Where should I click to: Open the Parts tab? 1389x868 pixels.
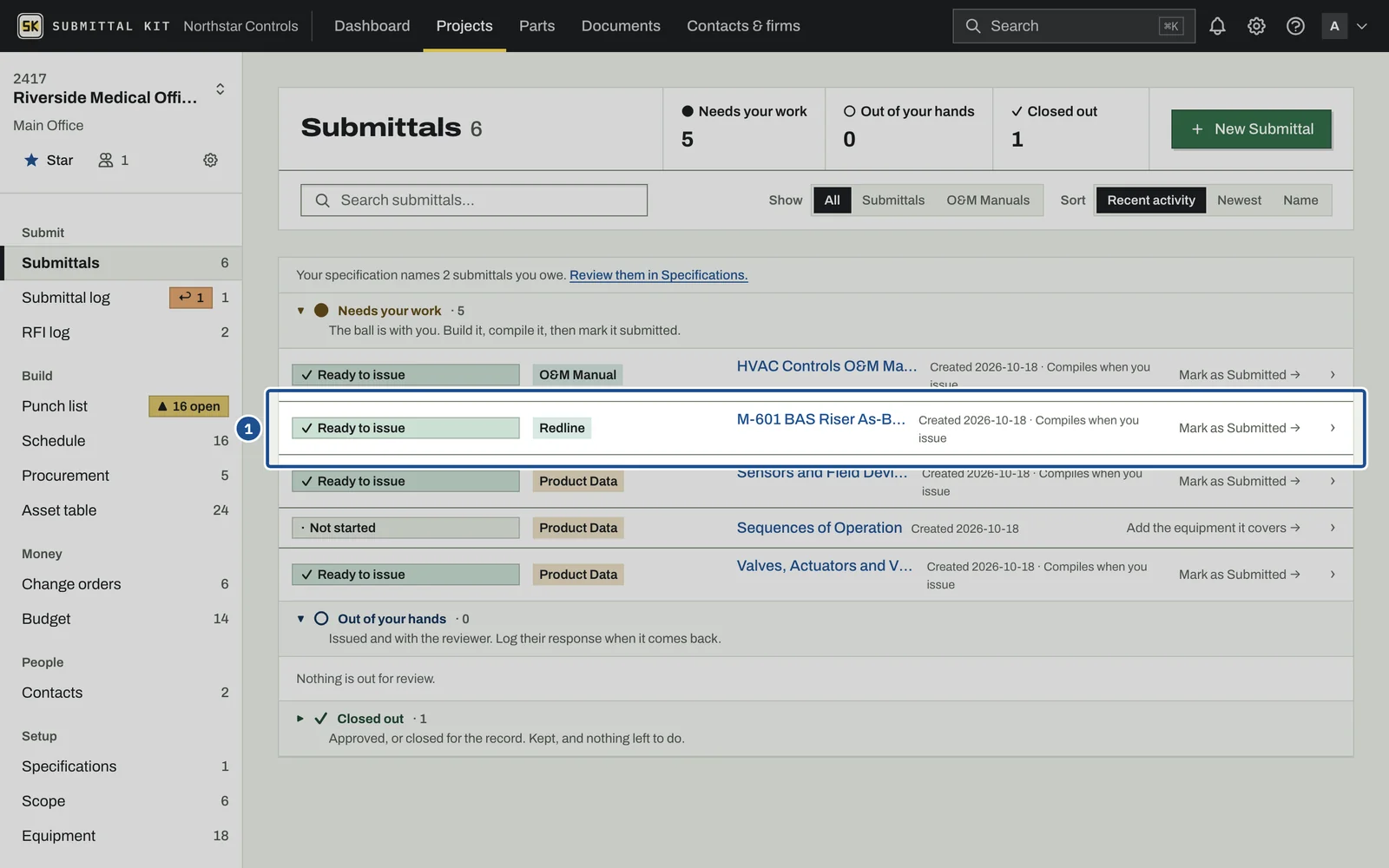tap(537, 26)
